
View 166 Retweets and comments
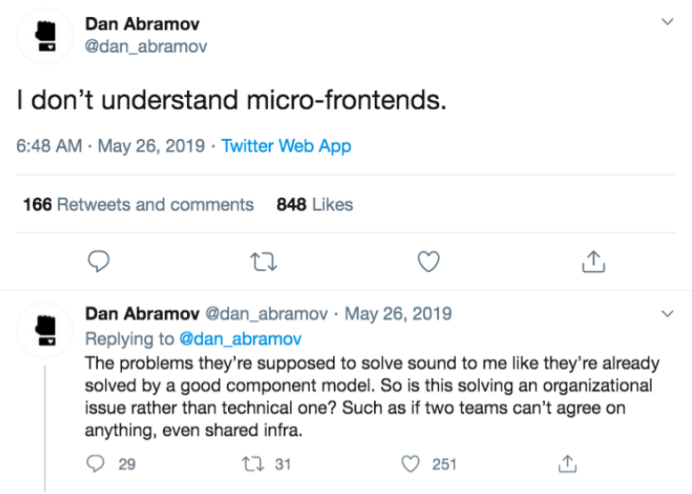(x=138, y=204)
